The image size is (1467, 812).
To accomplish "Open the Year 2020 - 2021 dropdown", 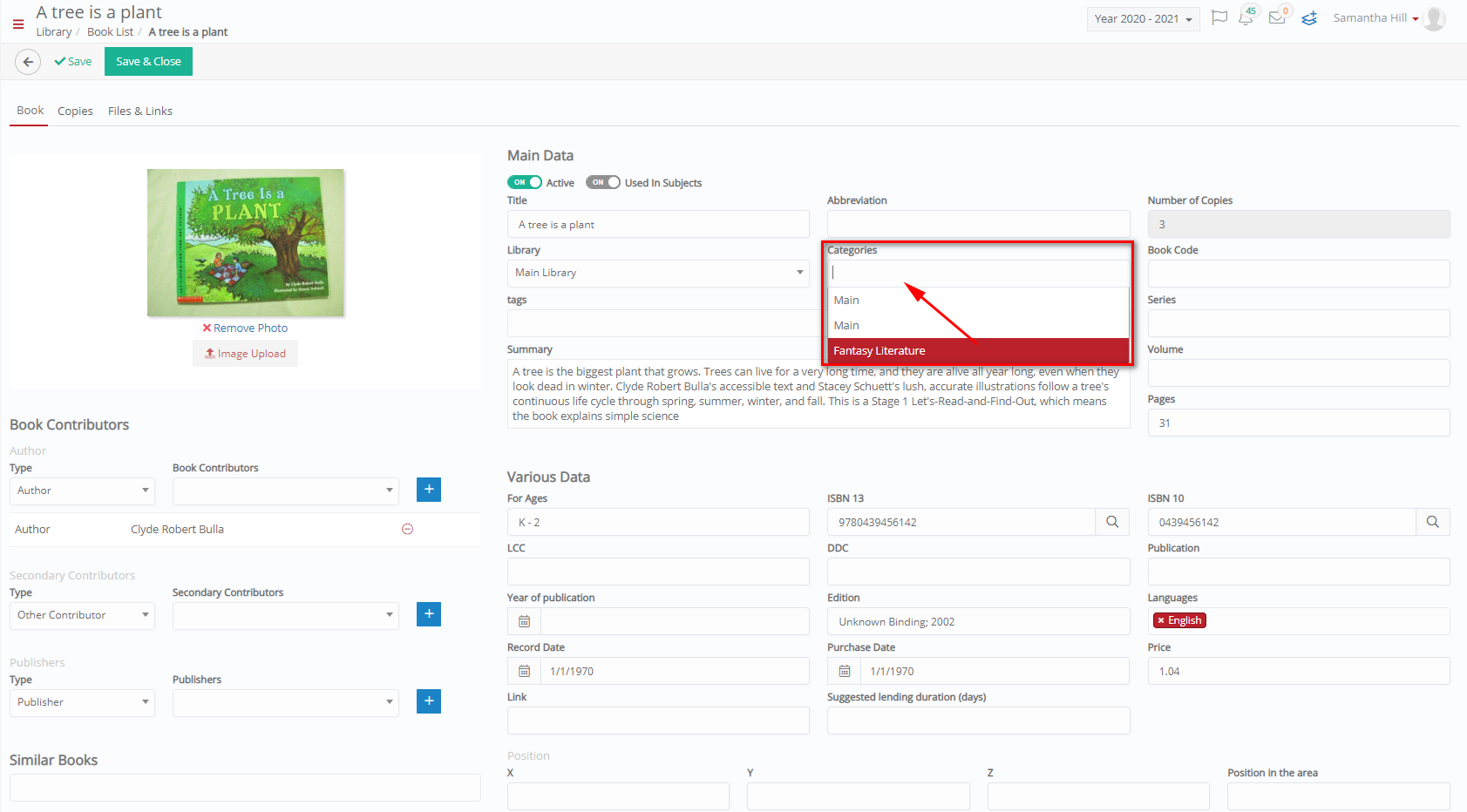I will tap(1143, 19).
